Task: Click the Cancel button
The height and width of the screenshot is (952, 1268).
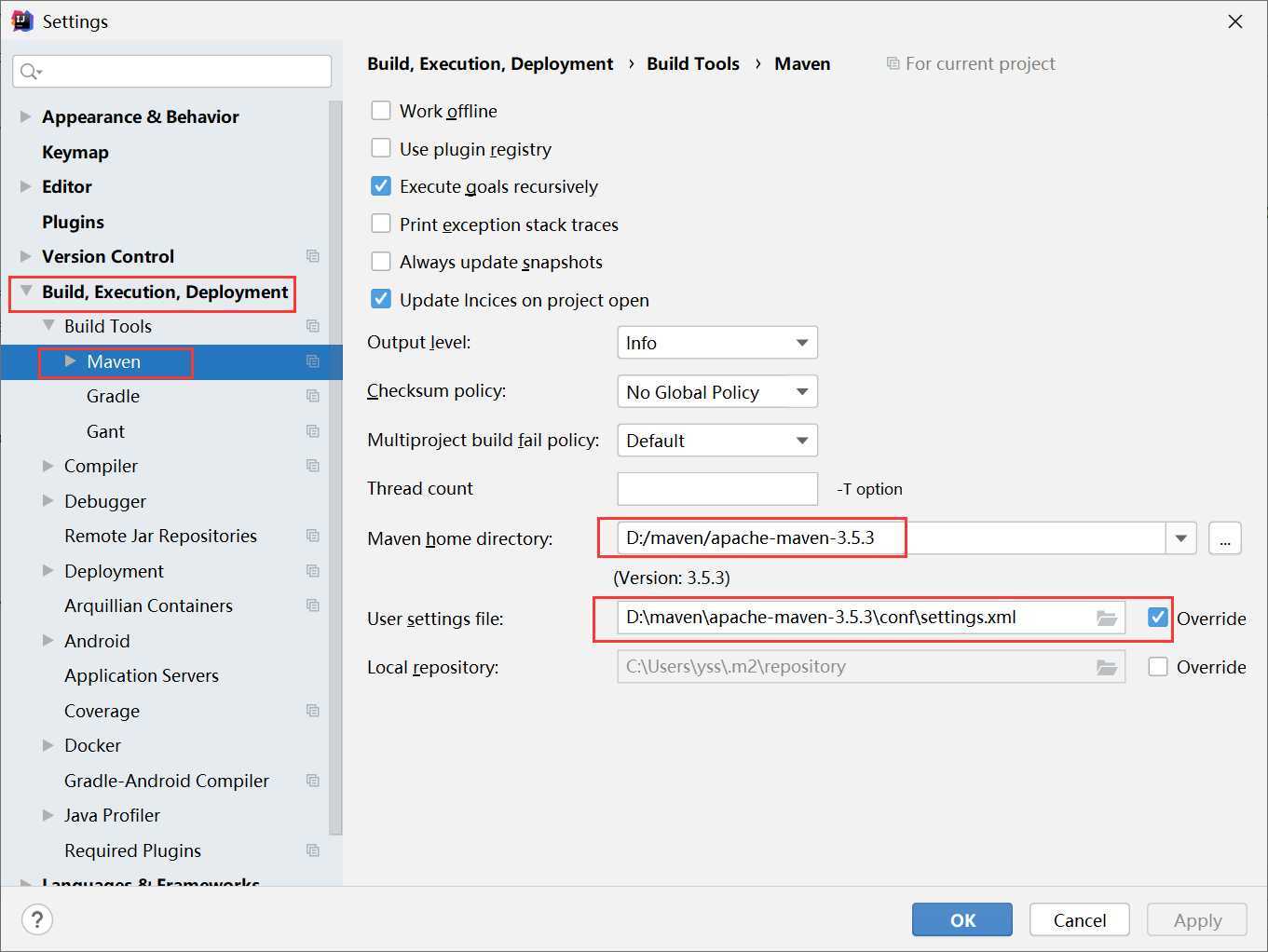Action: click(1080, 919)
